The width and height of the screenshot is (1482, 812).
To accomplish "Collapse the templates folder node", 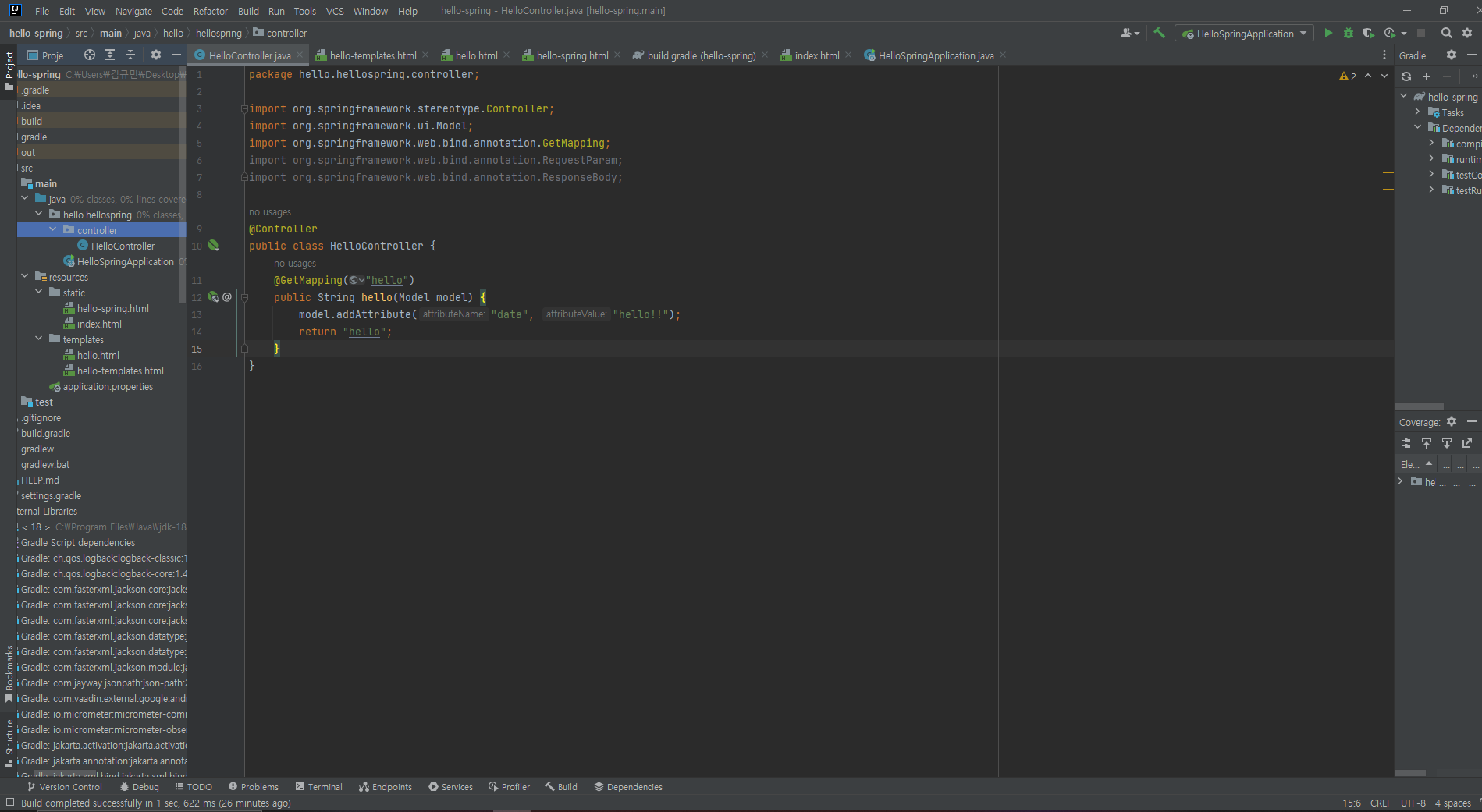I will tap(39, 339).
